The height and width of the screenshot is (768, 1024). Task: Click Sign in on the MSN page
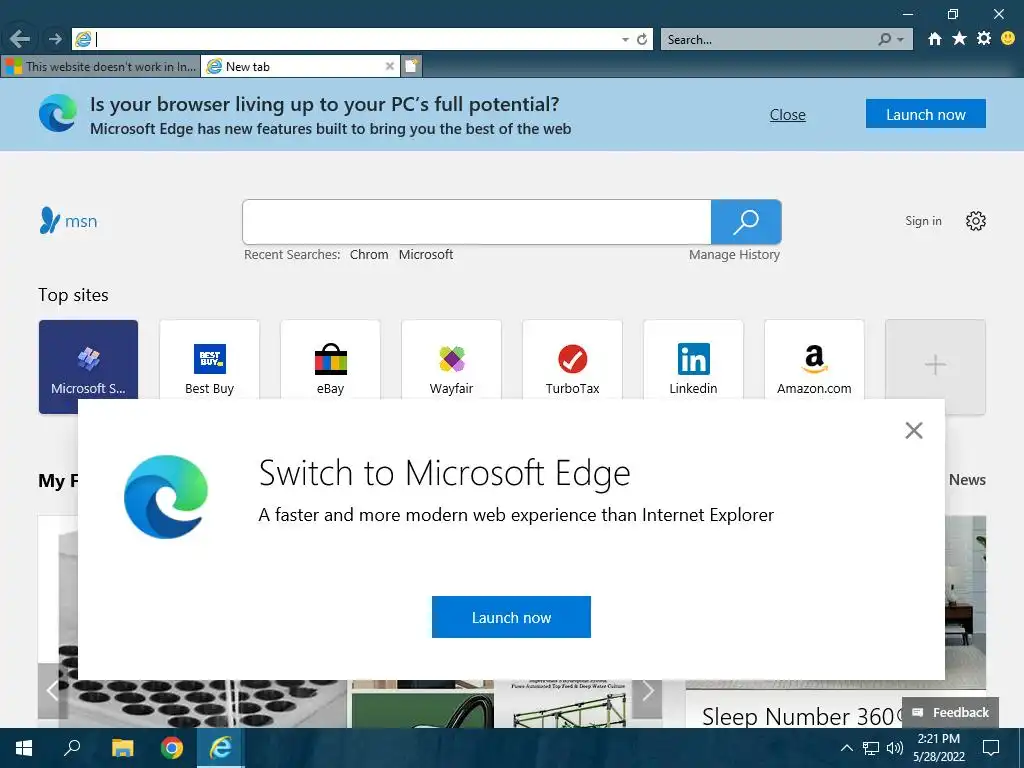coord(923,221)
